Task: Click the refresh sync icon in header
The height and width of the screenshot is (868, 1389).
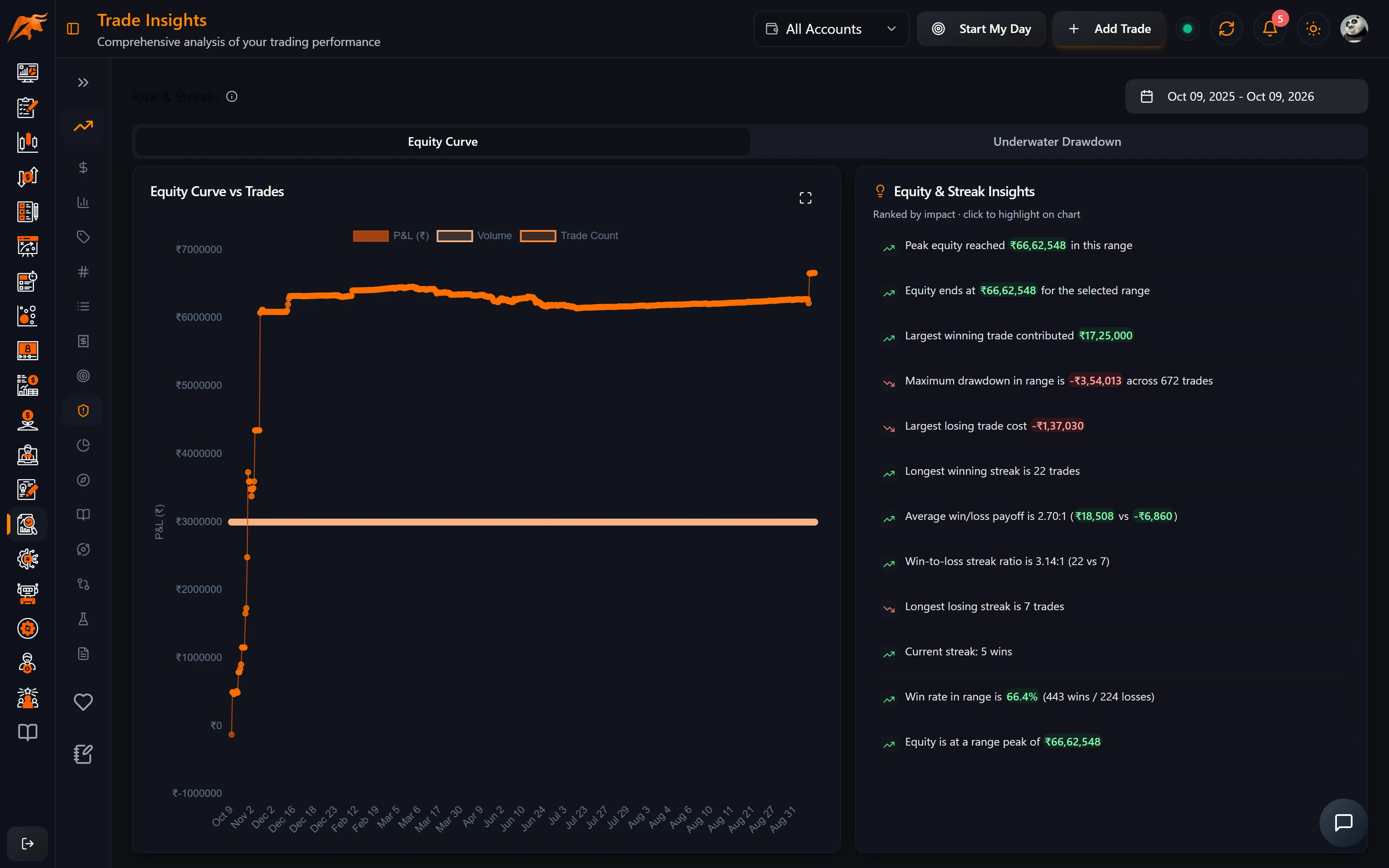Action: click(x=1227, y=29)
